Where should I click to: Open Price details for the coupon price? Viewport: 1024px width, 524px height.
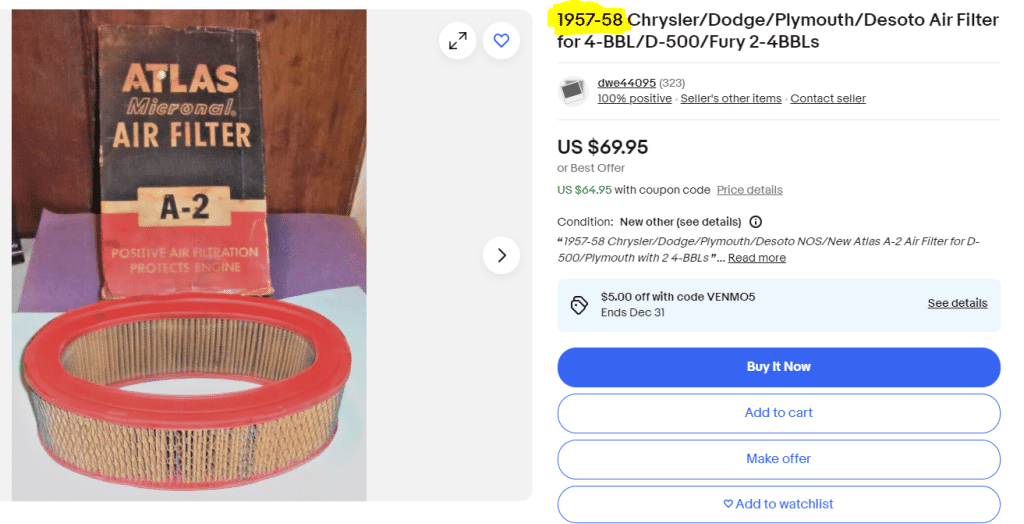749,190
